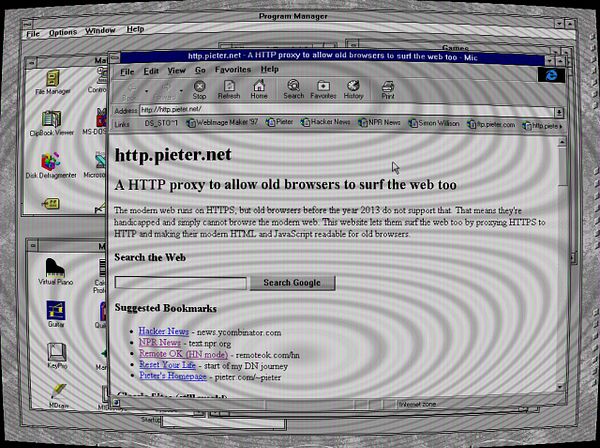The height and width of the screenshot is (448, 600).
Task: Open NPR News shortcut in Links bar
Action: coord(380,122)
